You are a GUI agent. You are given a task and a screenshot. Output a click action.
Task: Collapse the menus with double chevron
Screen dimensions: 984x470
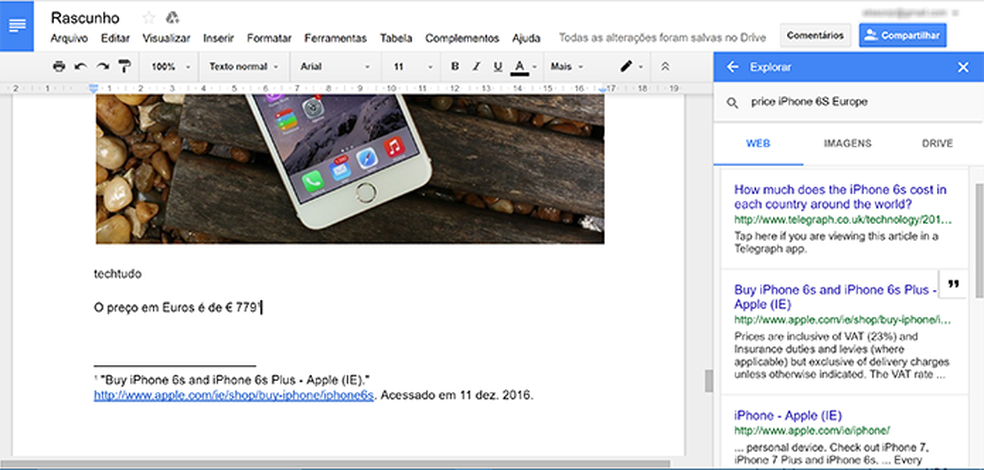tap(665, 67)
